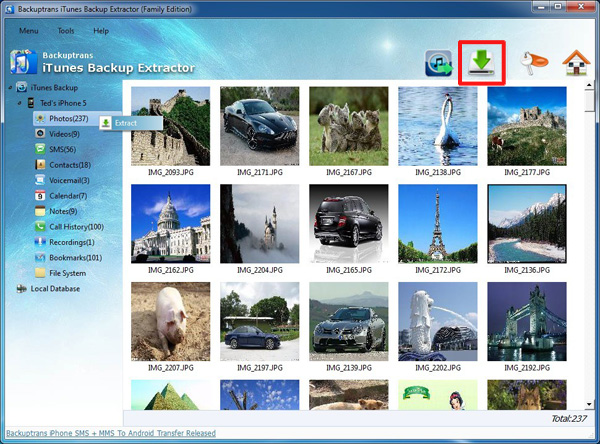600x444 pixels.
Task: Click the Home house icon
Action: pos(574,65)
